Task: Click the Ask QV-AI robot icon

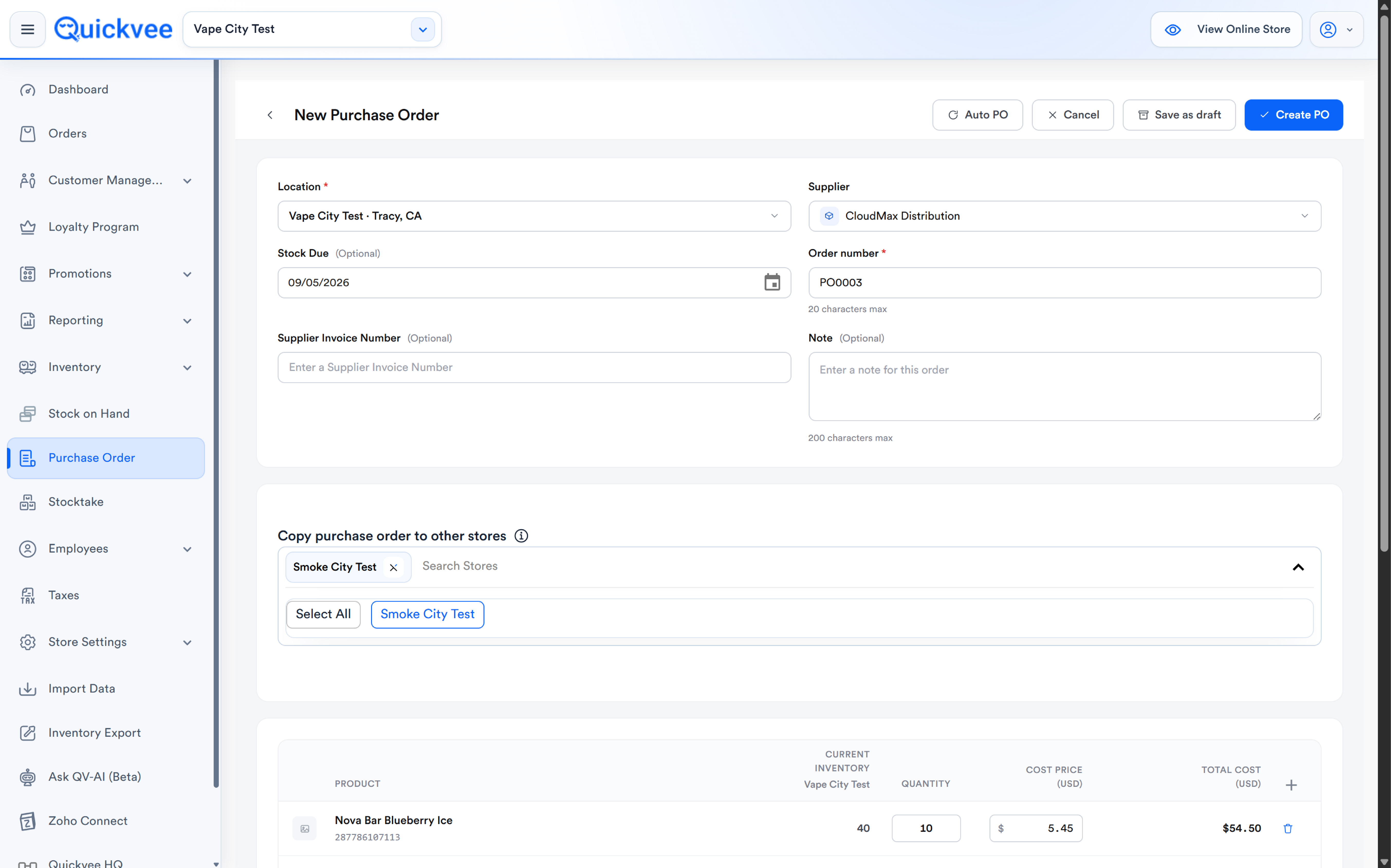Action: [27, 777]
